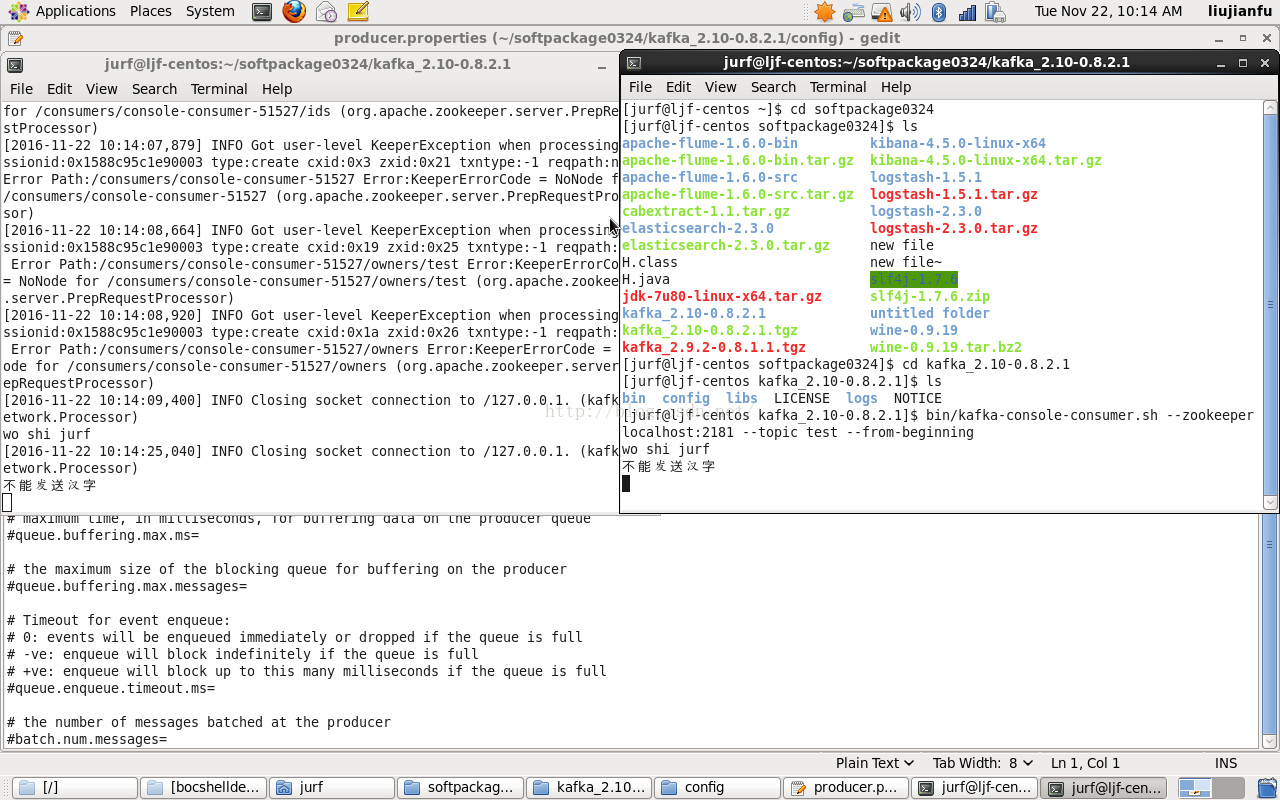
Task: Click logstash-1.5.1.tar.gz in the terminal listing
Action: (954, 194)
